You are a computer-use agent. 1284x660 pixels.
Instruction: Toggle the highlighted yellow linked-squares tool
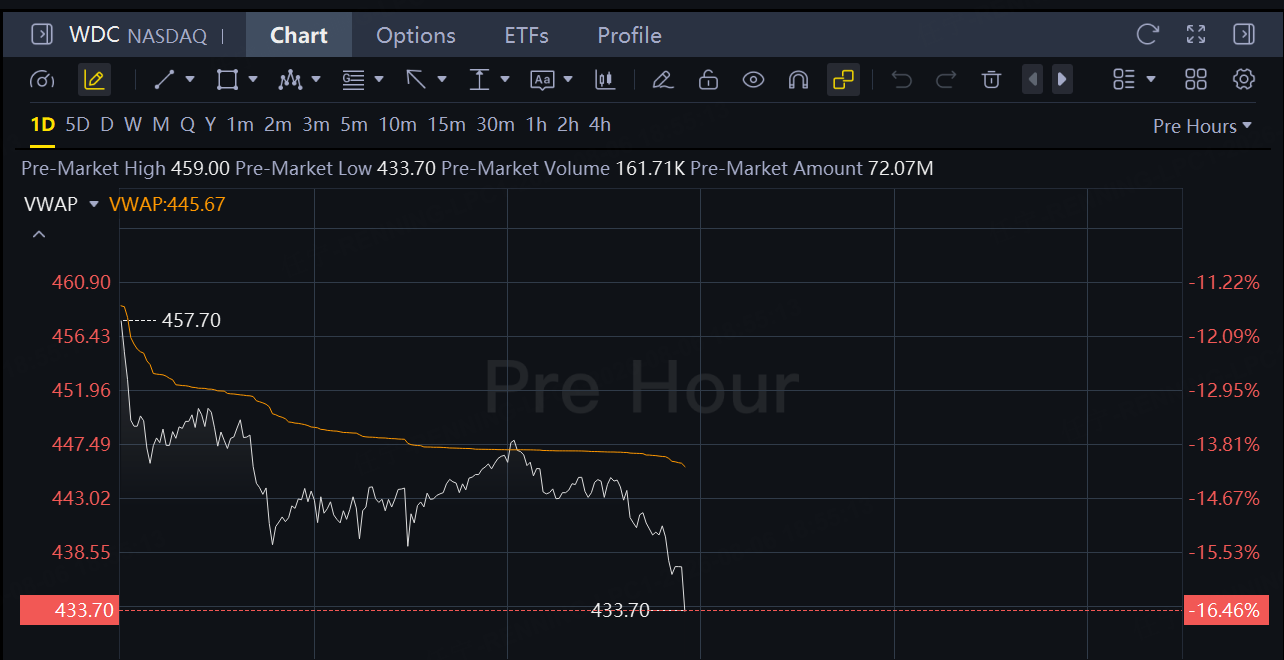(x=843, y=79)
